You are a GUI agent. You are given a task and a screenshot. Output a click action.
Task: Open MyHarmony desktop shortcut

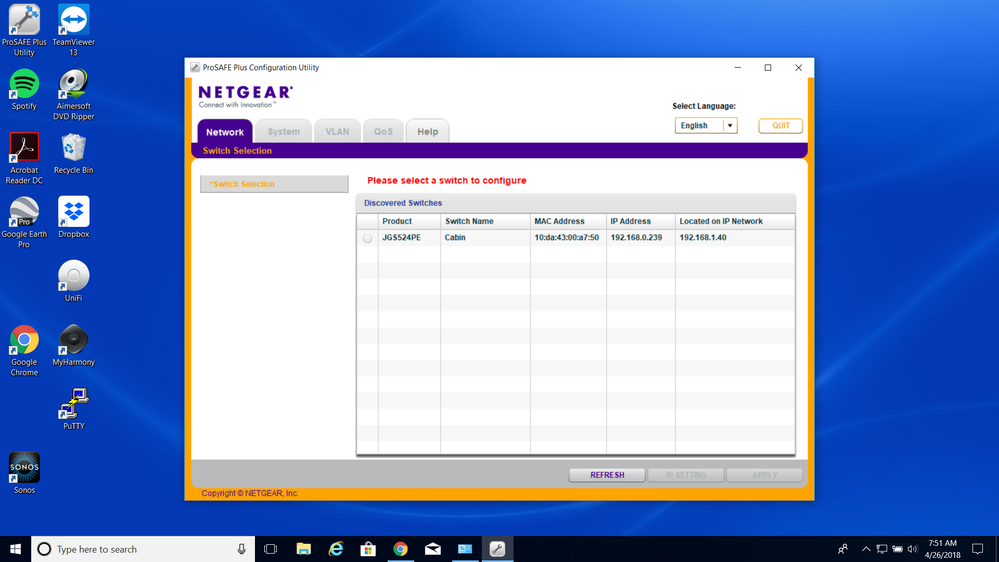coord(73,345)
